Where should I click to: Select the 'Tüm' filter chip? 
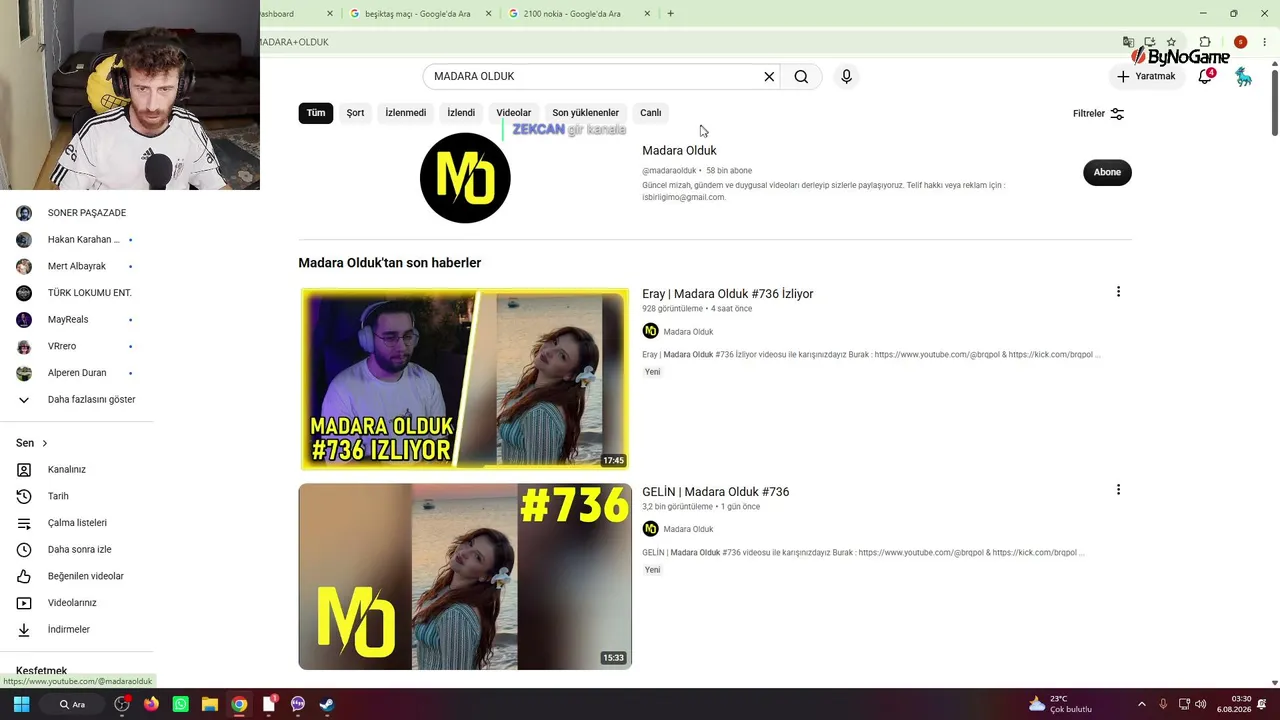pyautogui.click(x=316, y=113)
